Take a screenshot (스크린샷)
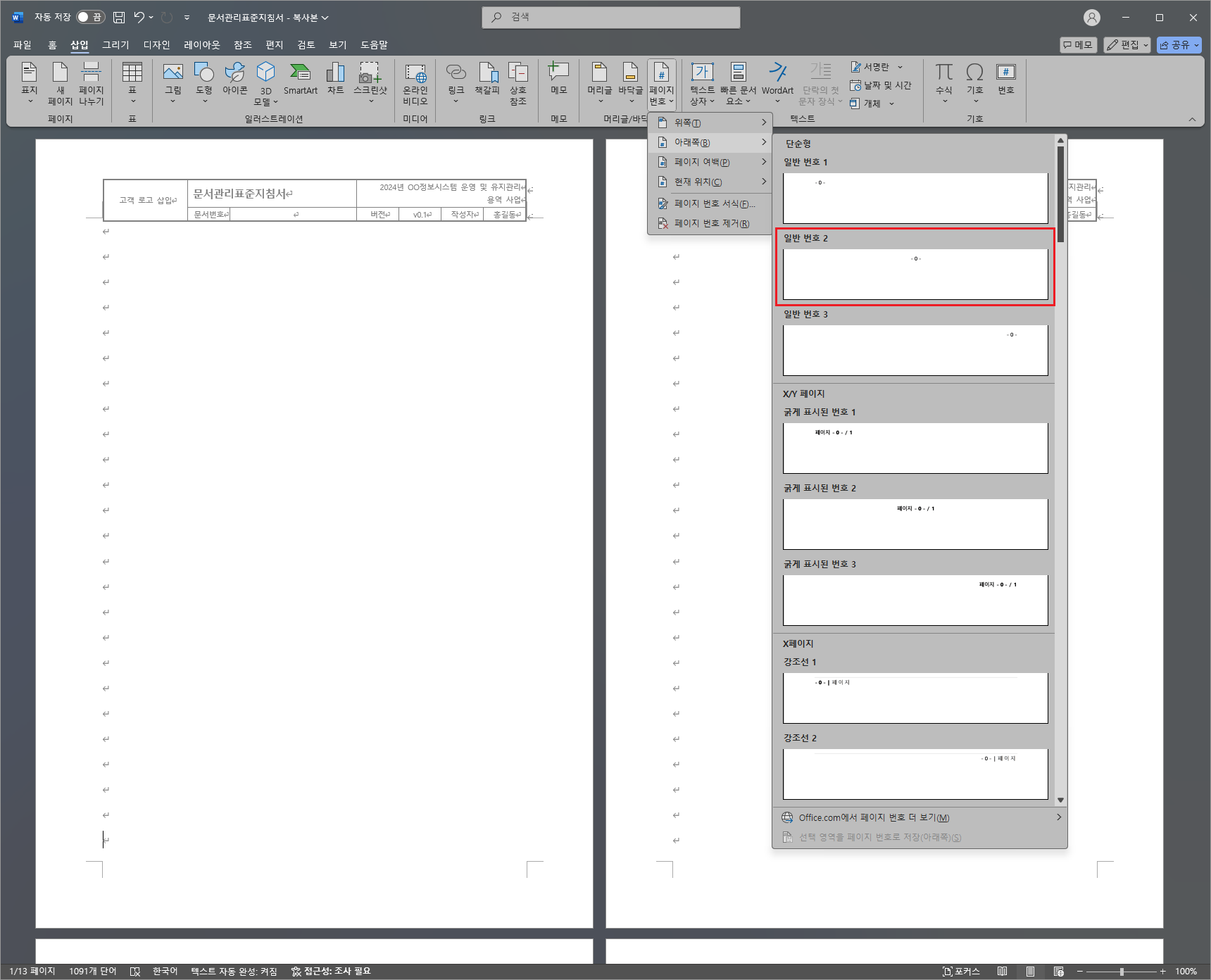This screenshot has height=980, width=1211. click(370, 83)
